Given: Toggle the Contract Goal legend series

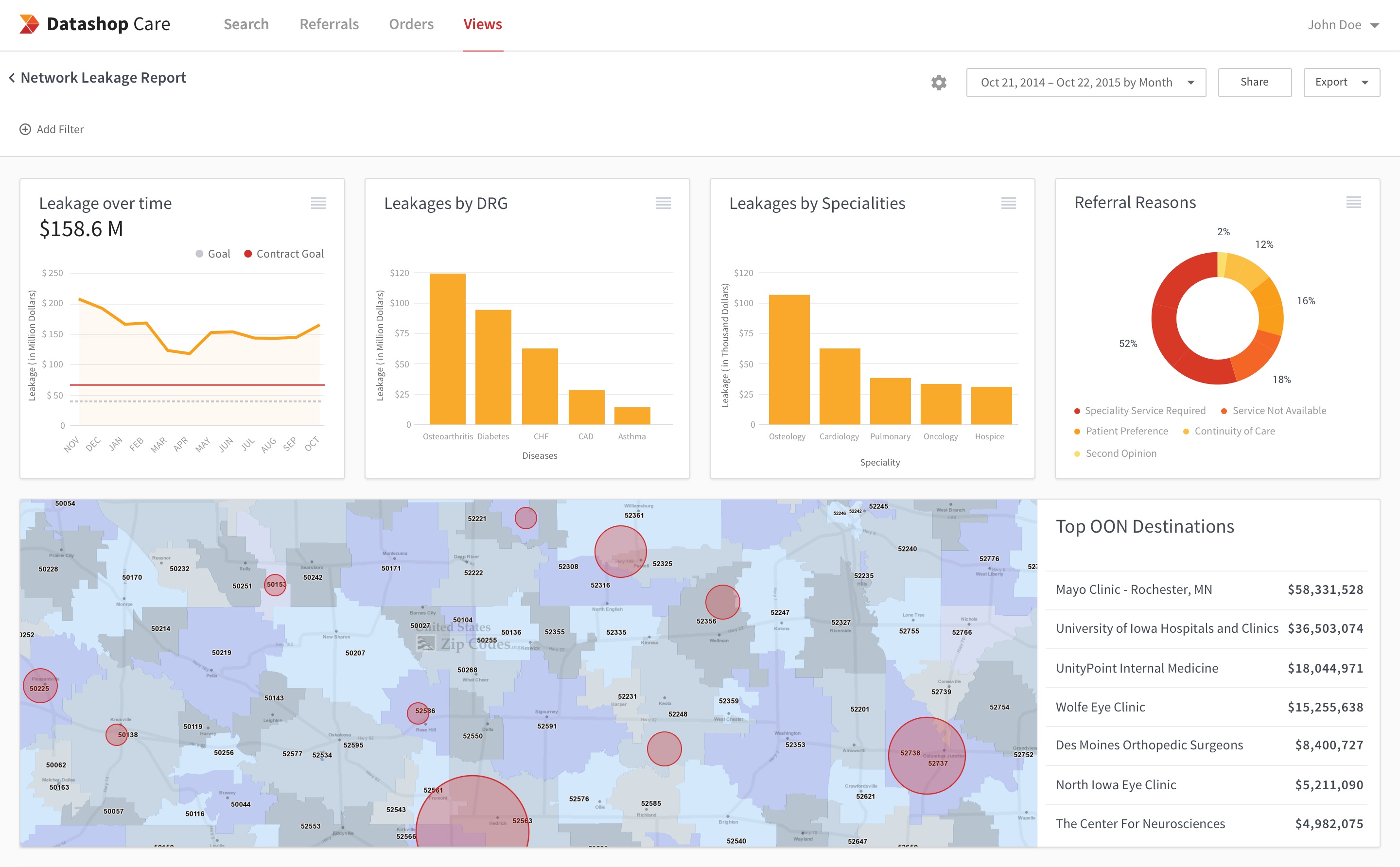Looking at the screenshot, I should [x=284, y=254].
